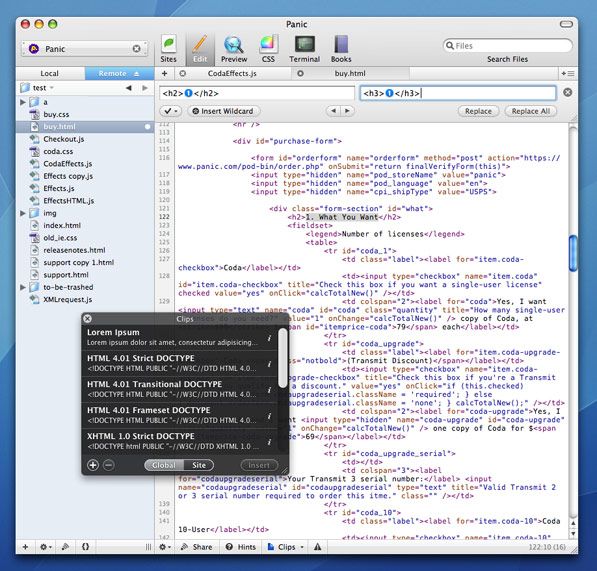Close the CodaEffects.js tab

183,73
